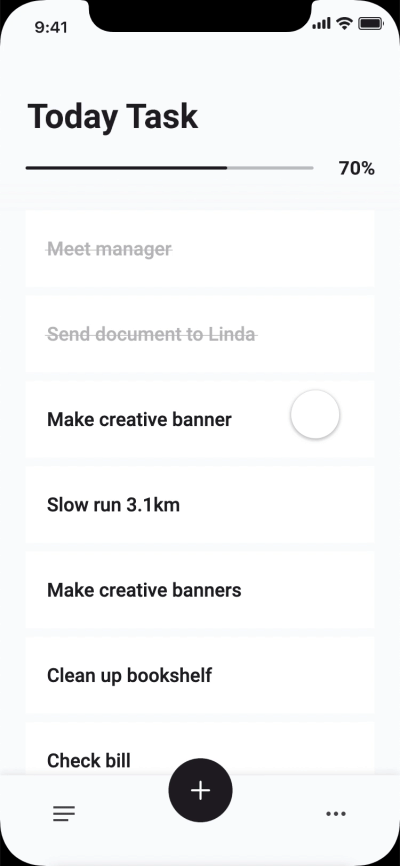
Task: Click the unfilled end of progress bar
Action: pyautogui.click(x=270, y=167)
